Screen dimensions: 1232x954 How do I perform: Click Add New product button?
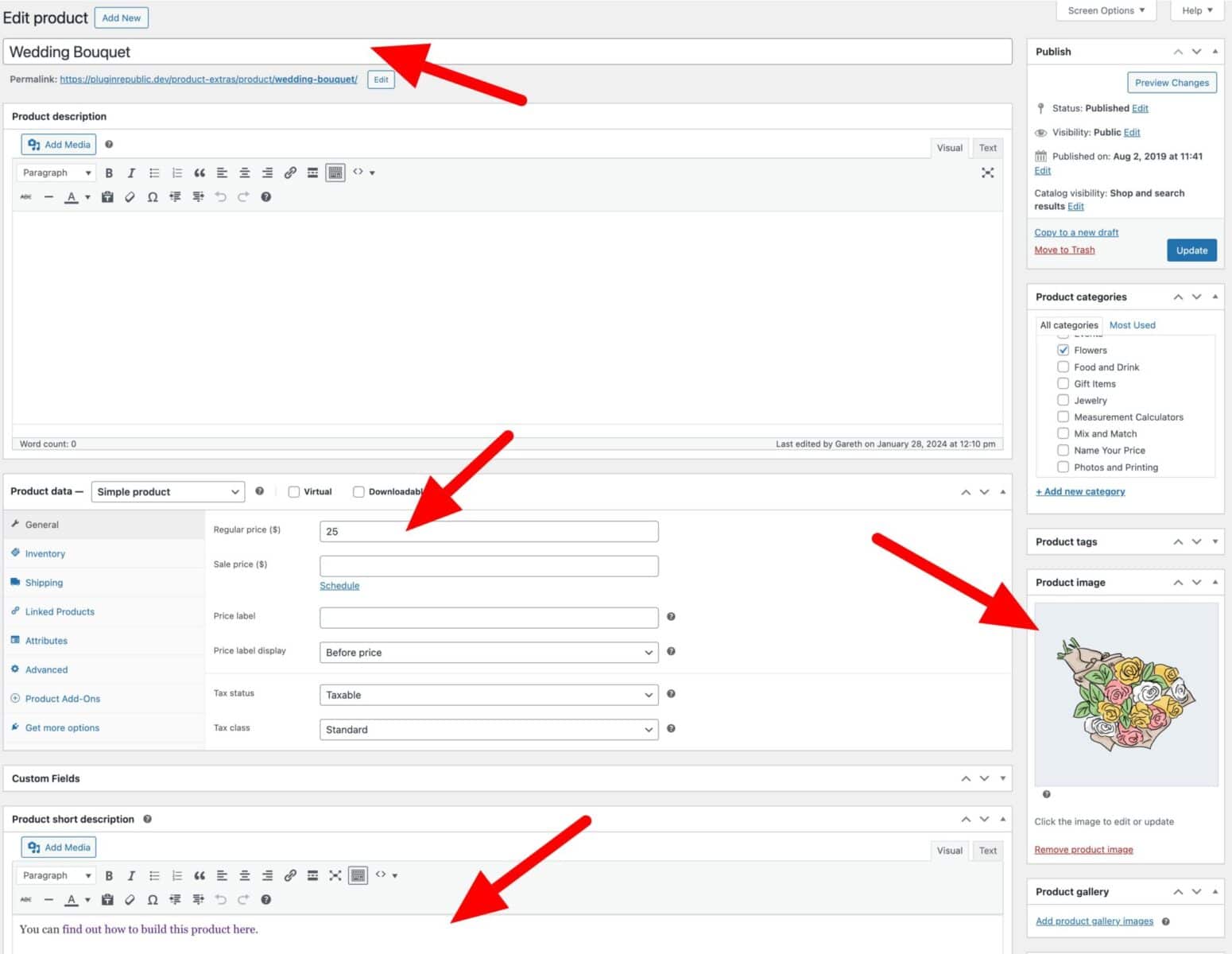(121, 17)
